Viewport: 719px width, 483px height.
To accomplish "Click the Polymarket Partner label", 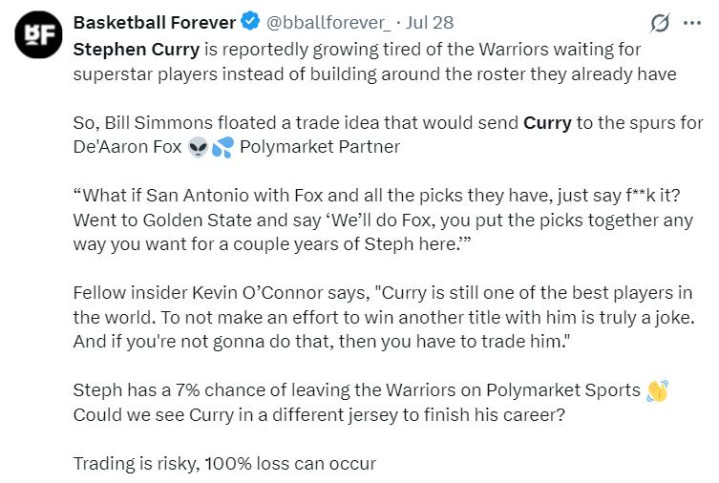I will point(320,147).
